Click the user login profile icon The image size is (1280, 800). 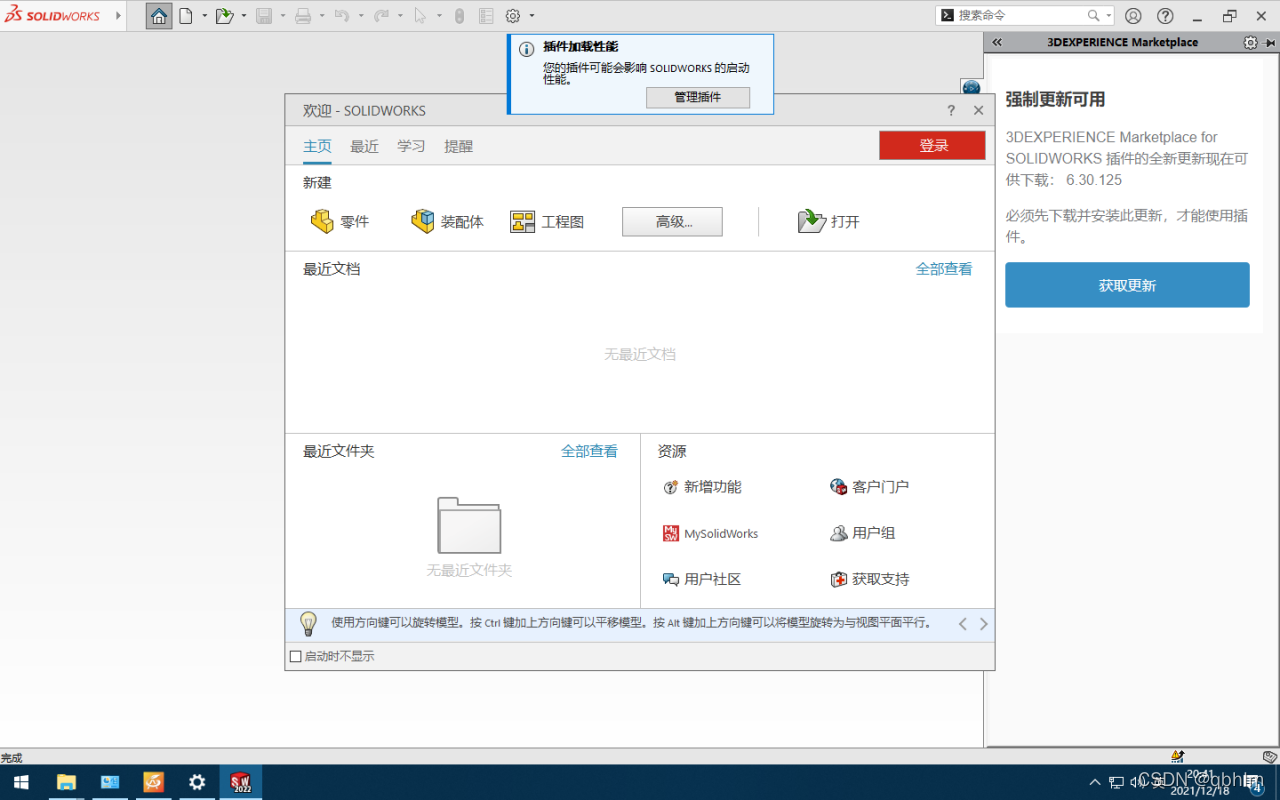point(1133,16)
